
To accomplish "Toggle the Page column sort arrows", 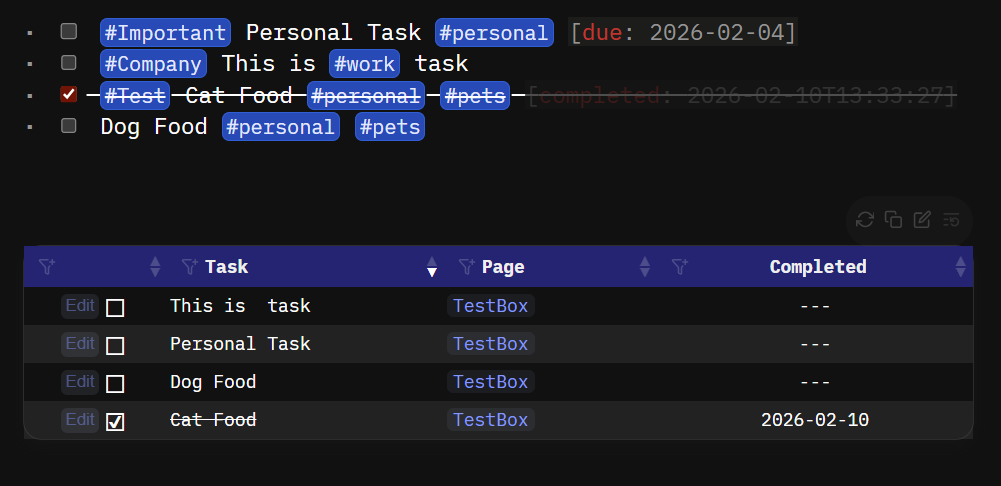I will pos(645,267).
